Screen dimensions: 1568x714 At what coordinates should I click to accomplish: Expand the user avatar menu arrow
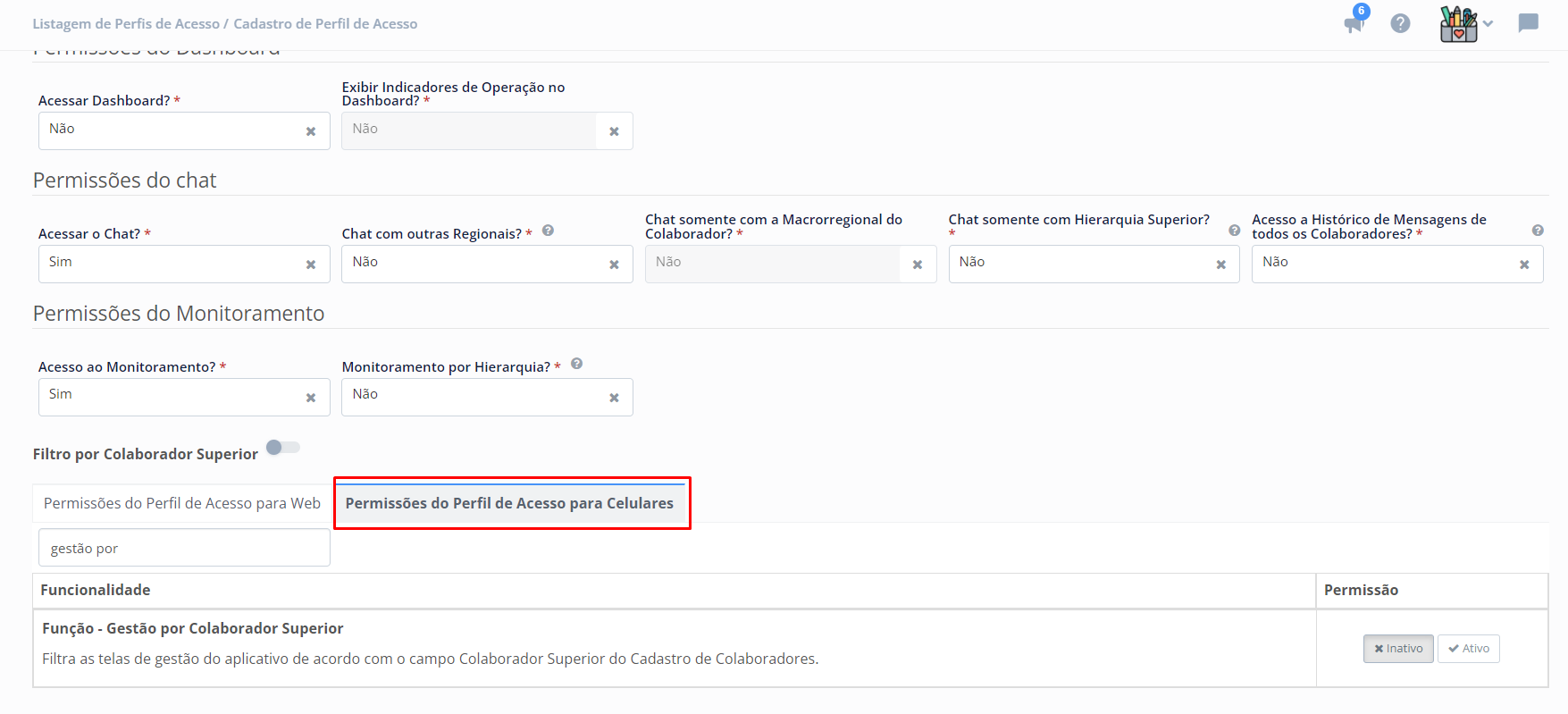coord(1488,24)
